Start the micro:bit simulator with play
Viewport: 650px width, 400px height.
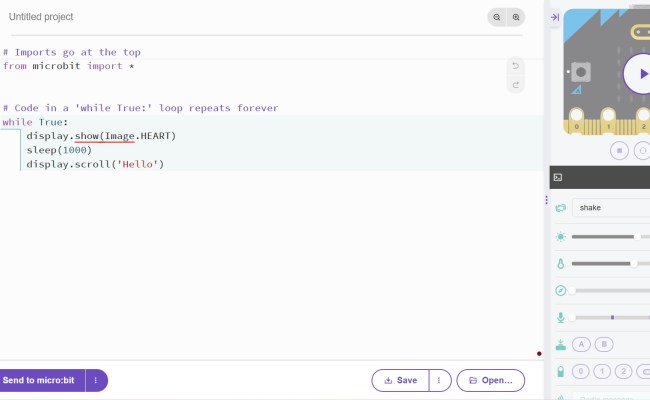click(638, 74)
